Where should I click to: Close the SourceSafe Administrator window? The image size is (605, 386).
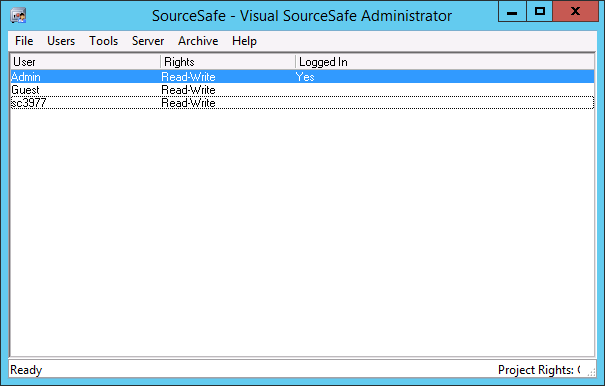coord(575,12)
